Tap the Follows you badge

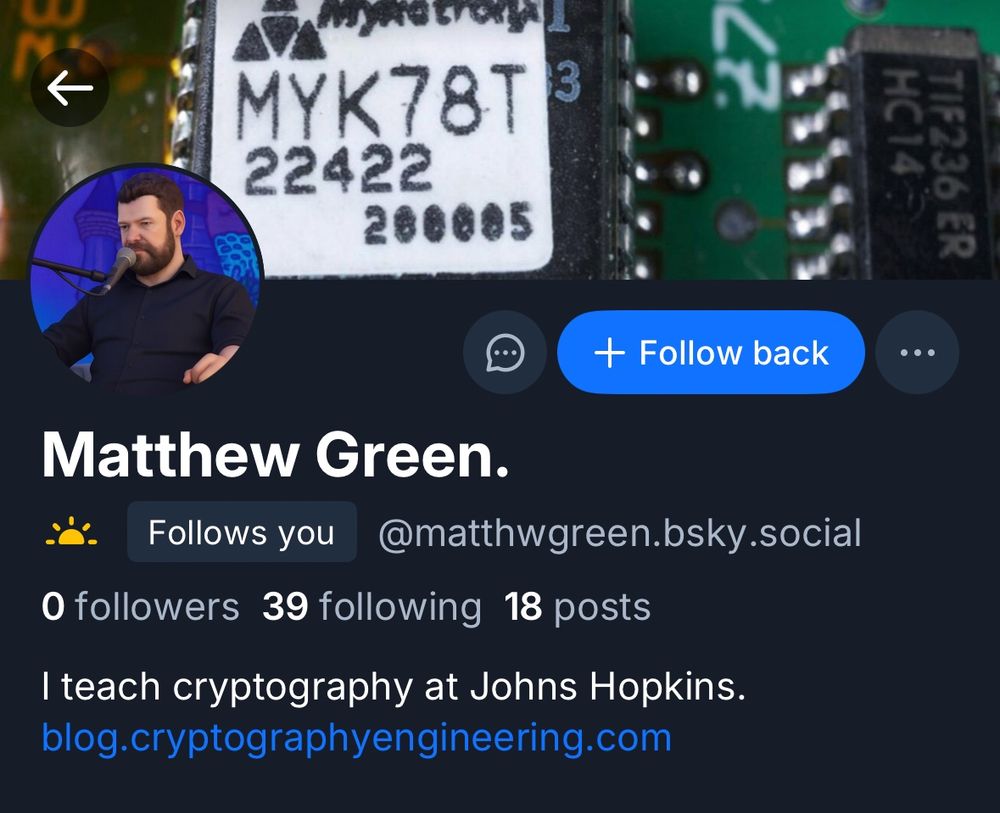[x=242, y=532]
